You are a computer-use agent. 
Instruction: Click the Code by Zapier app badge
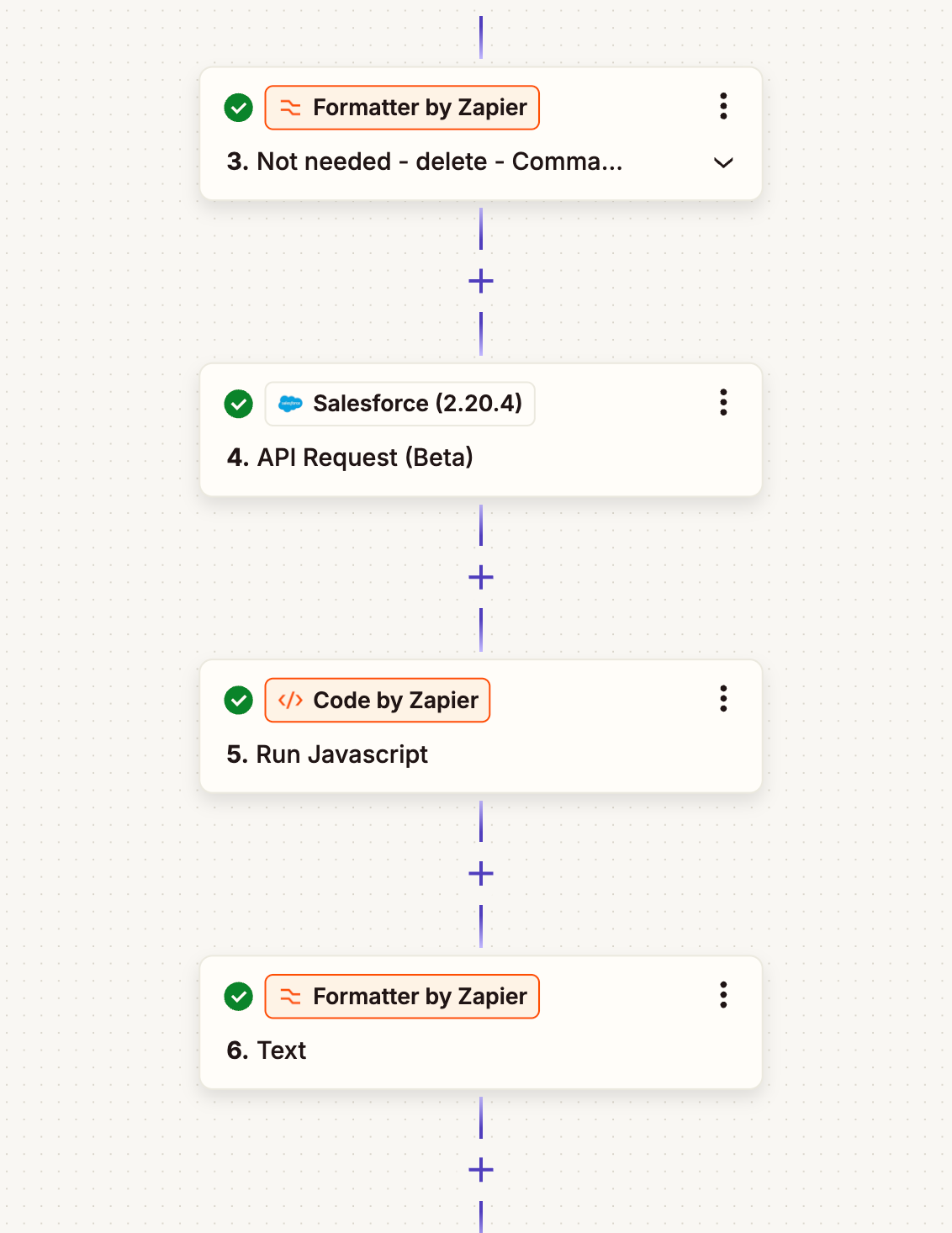[378, 700]
